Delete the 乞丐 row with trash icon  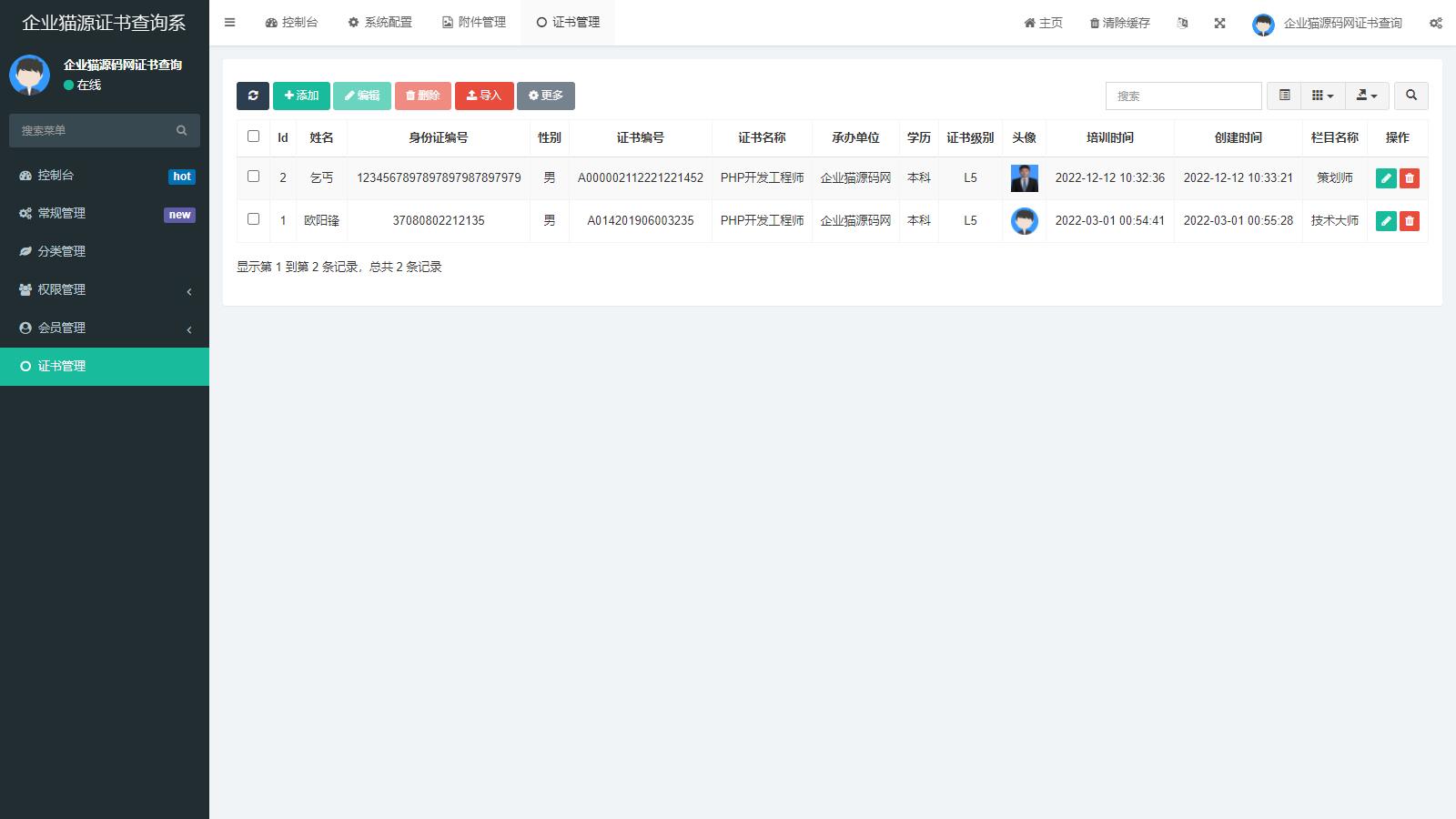tap(1410, 178)
